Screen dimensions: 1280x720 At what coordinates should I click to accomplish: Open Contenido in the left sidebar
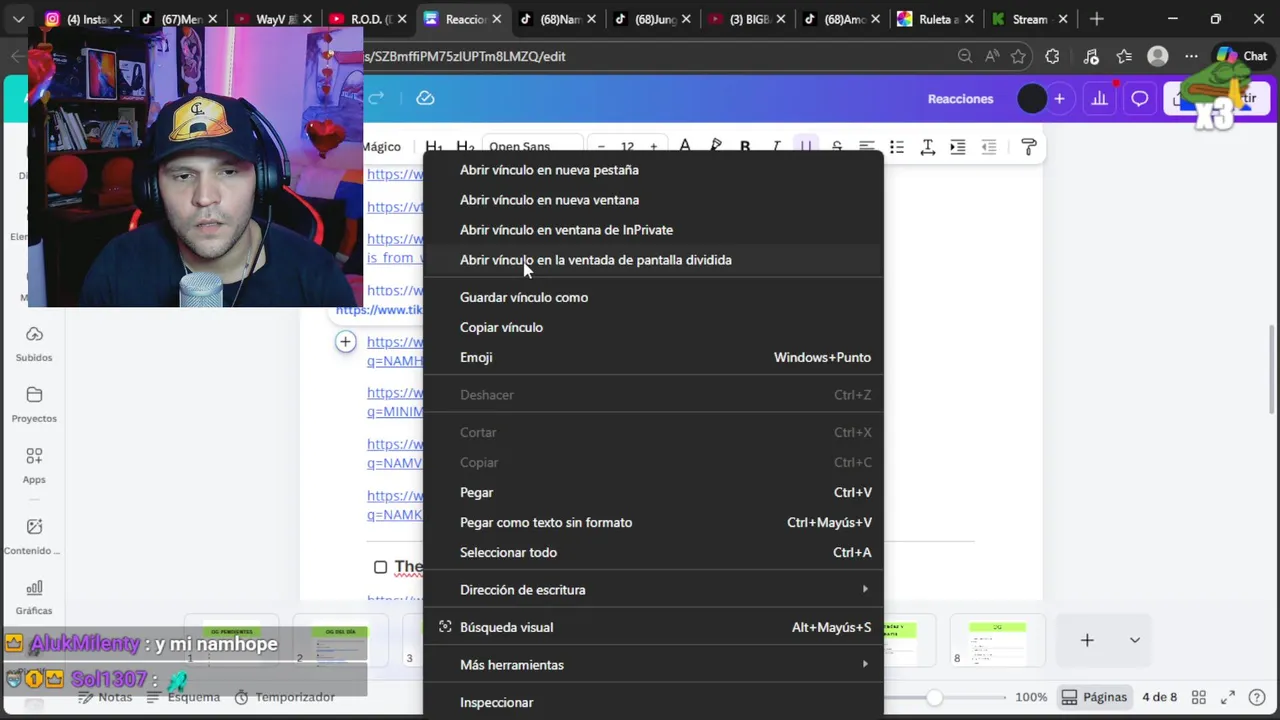click(34, 536)
